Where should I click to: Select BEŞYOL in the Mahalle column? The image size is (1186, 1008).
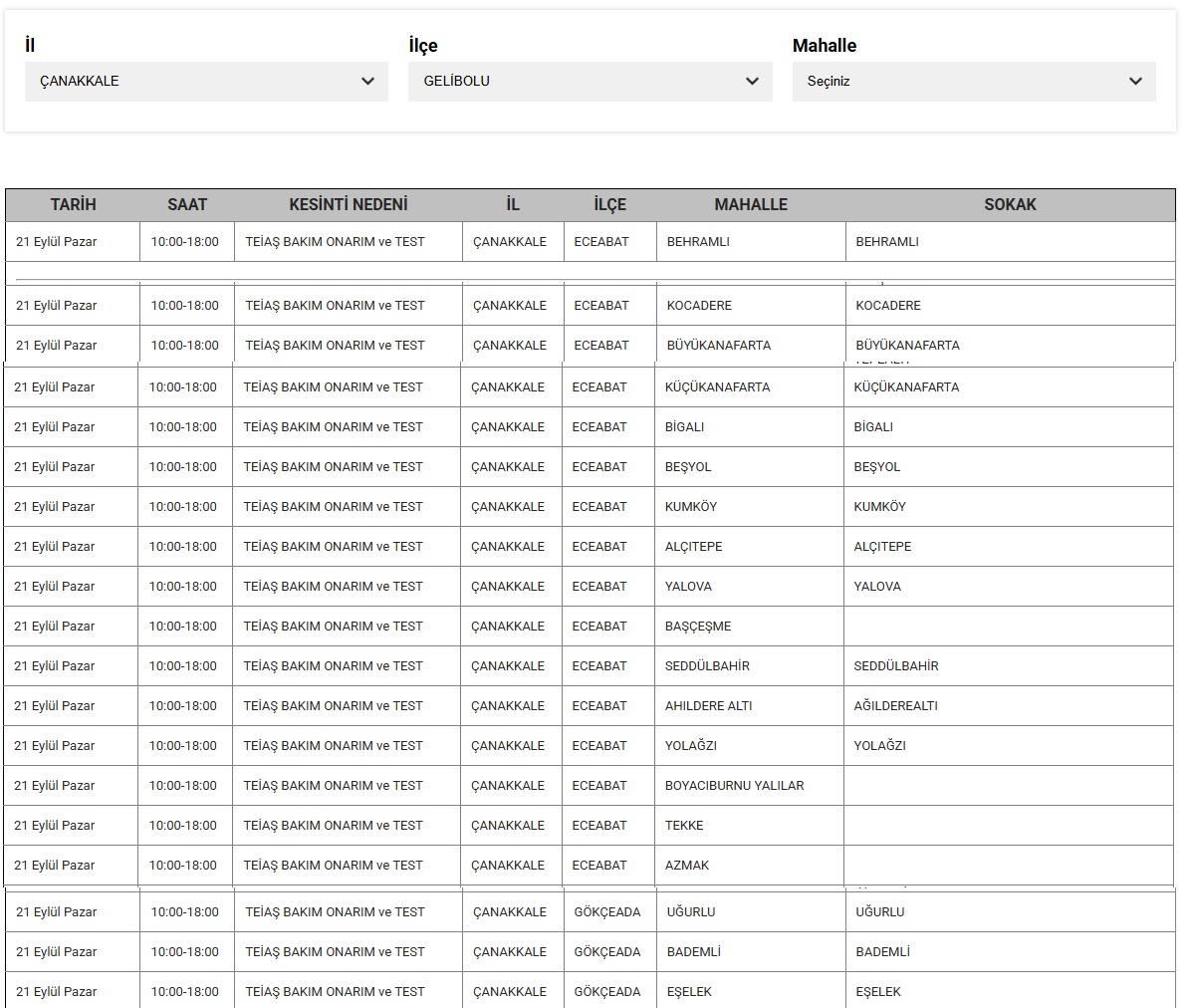[688, 468]
